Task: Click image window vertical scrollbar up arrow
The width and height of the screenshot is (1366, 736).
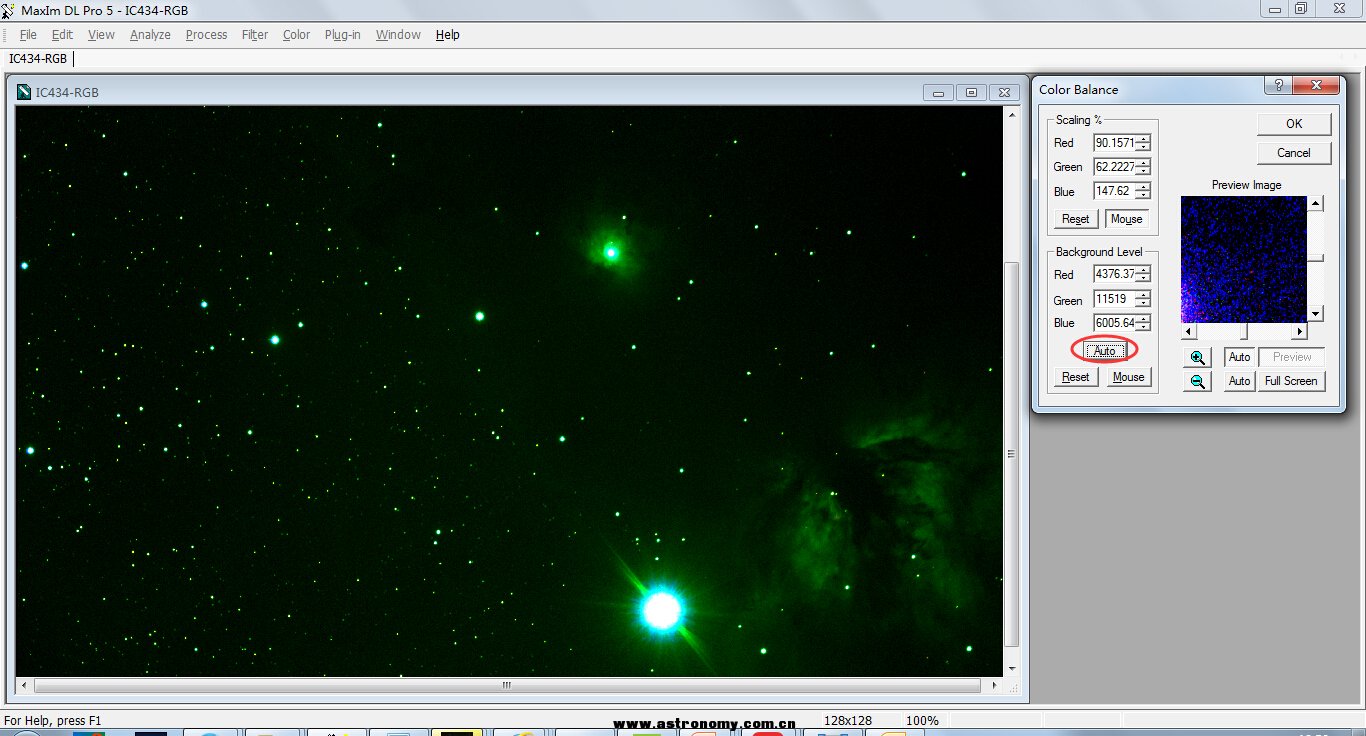Action: pos(1012,114)
